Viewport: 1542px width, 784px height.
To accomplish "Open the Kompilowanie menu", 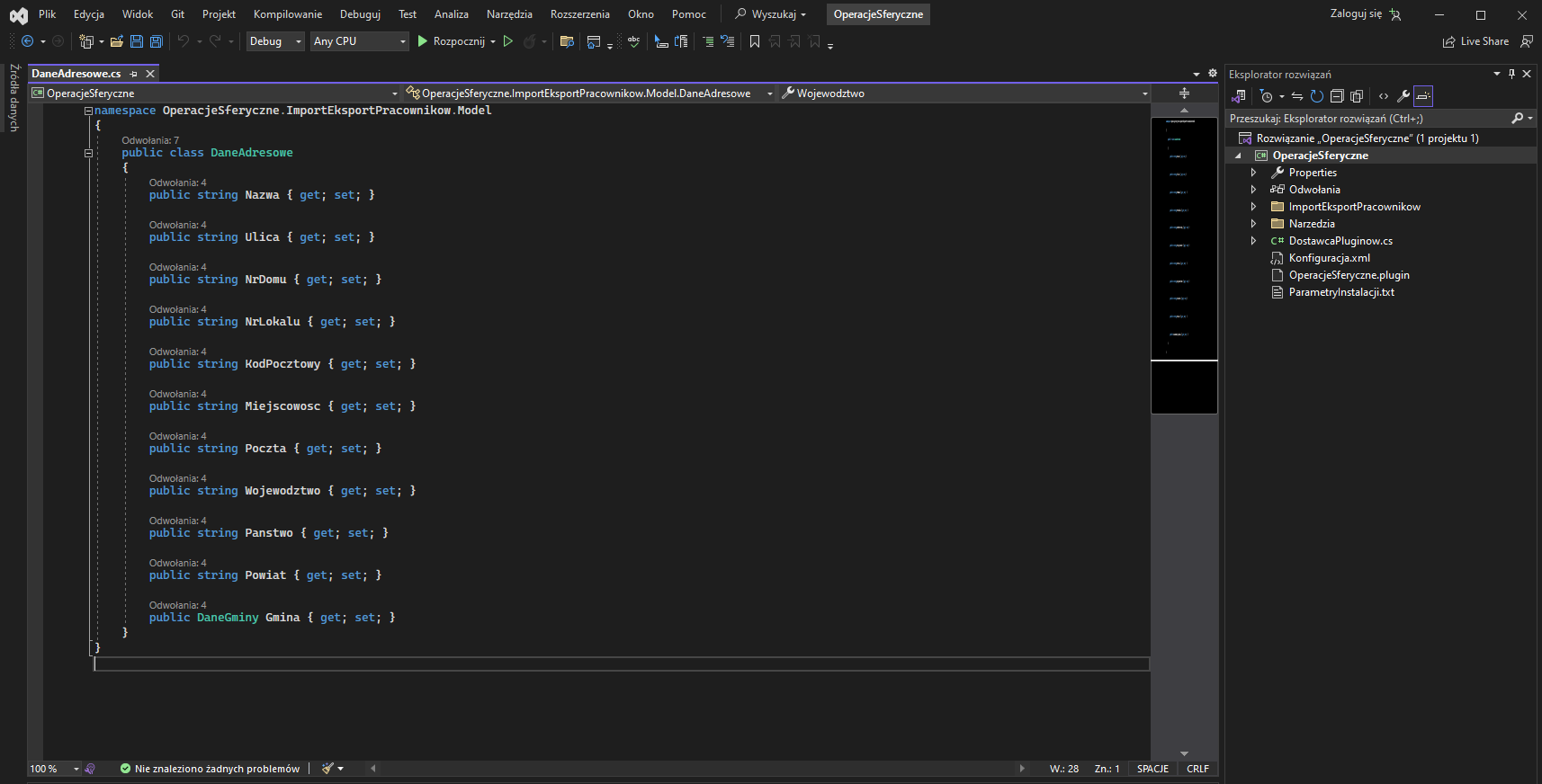I will point(287,14).
